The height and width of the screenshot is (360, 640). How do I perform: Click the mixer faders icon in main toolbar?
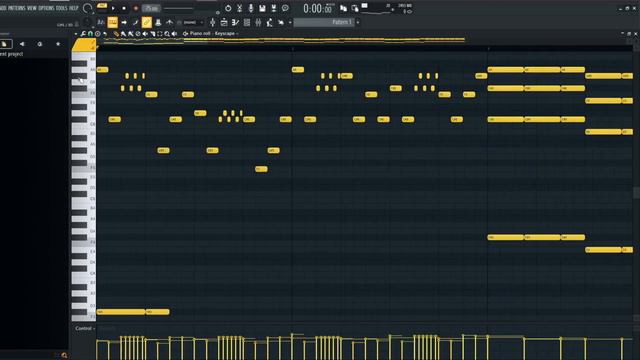coord(258,22)
